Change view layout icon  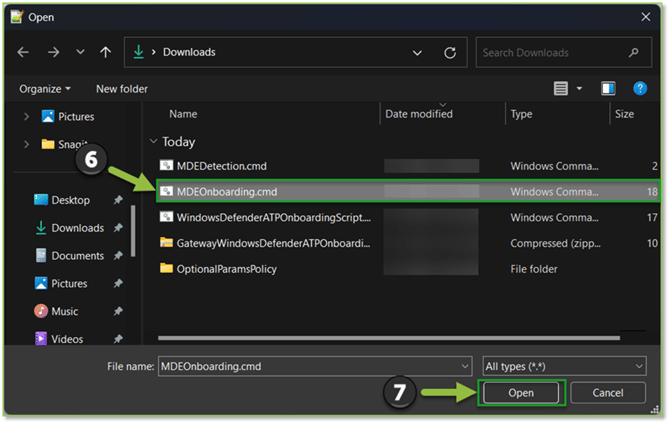point(562,89)
